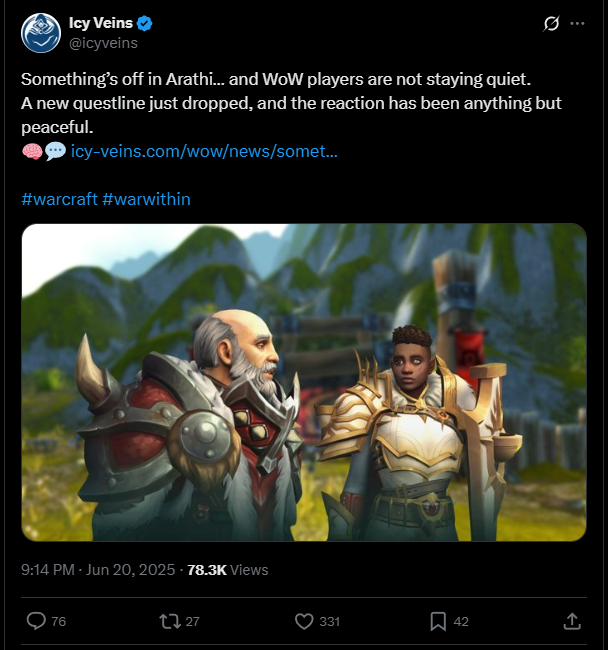Viewport: 608px width, 650px height.
Task: Click the @icyveins handle
Action: (103, 43)
